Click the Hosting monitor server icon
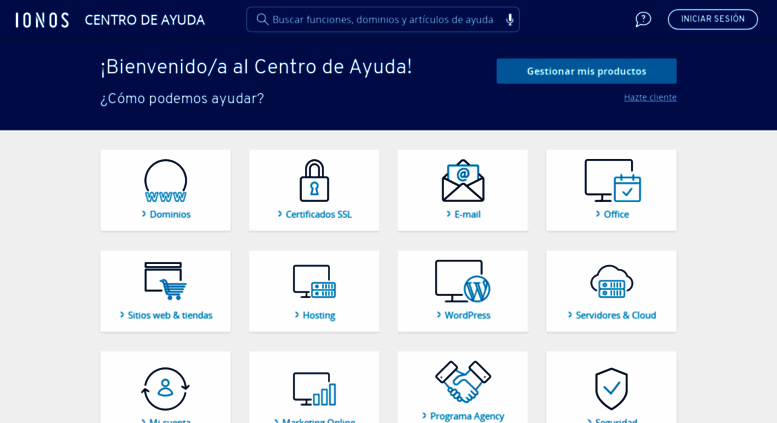Image resolution: width=777 pixels, height=423 pixels. coord(314,281)
